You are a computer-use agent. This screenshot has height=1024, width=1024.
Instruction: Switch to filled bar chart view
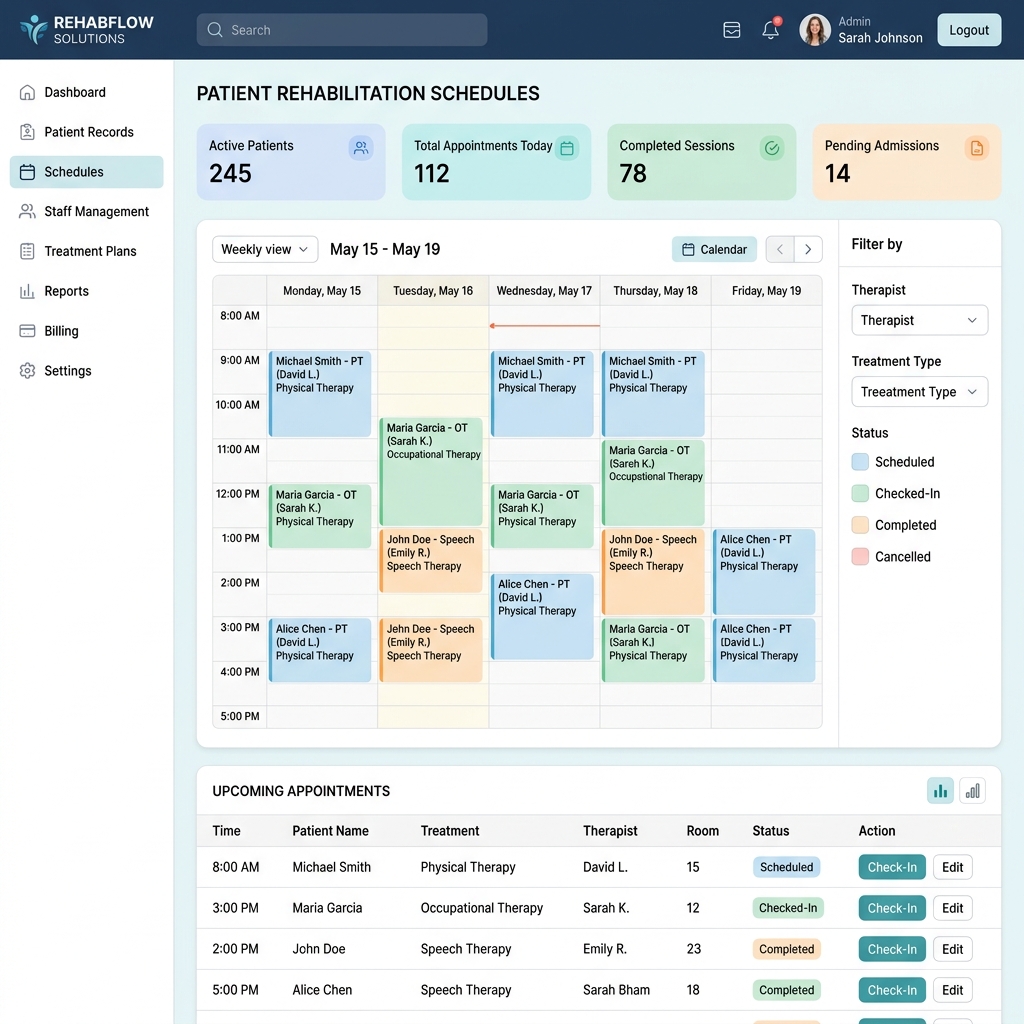tap(940, 791)
